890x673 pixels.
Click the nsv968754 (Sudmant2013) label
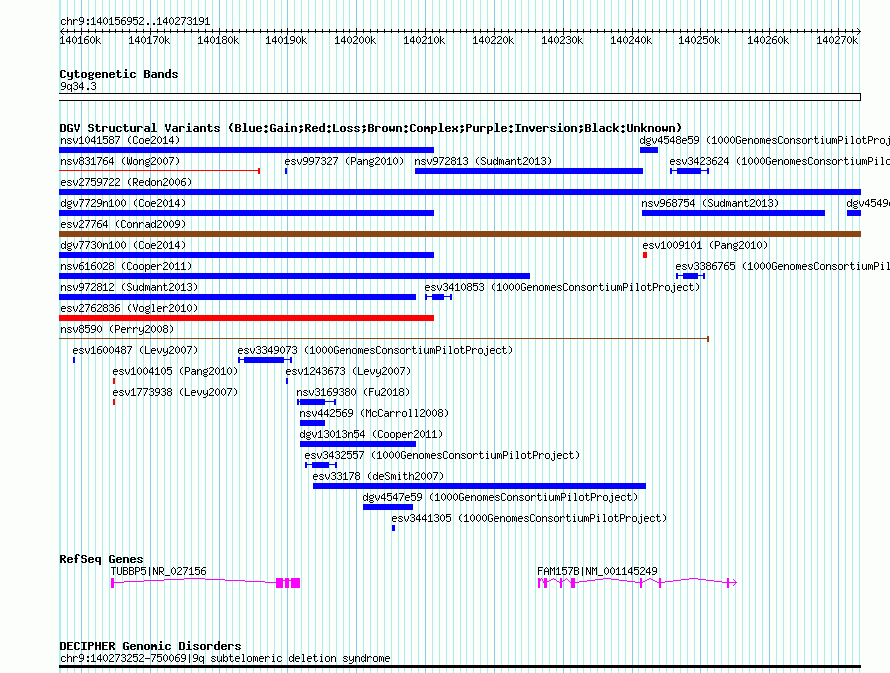coord(710,203)
